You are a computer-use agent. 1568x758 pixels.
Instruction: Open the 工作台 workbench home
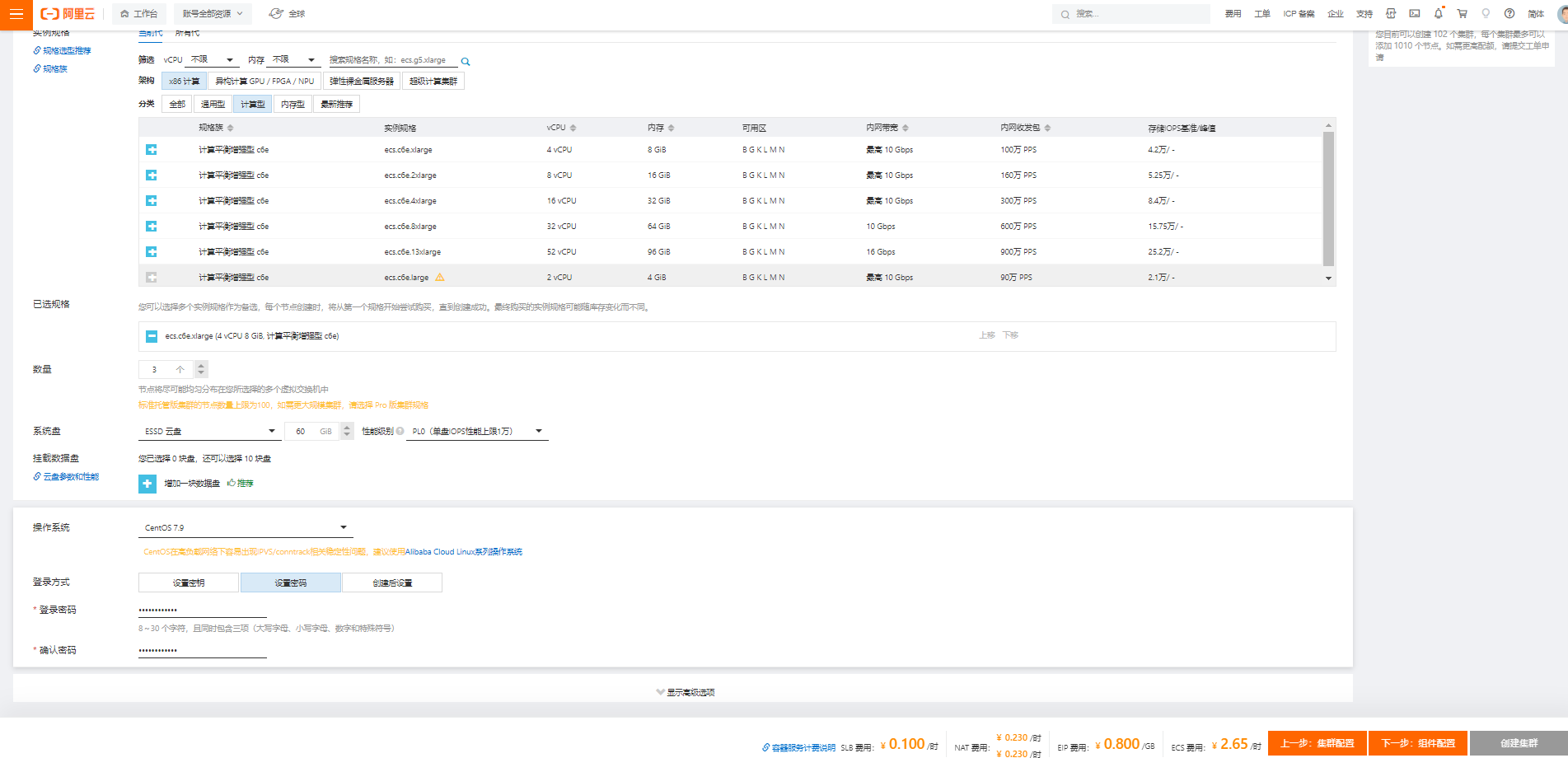[138, 14]
